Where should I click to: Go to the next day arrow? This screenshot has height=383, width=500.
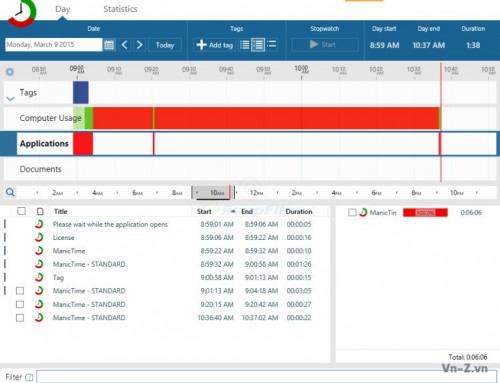click(140, 45)
